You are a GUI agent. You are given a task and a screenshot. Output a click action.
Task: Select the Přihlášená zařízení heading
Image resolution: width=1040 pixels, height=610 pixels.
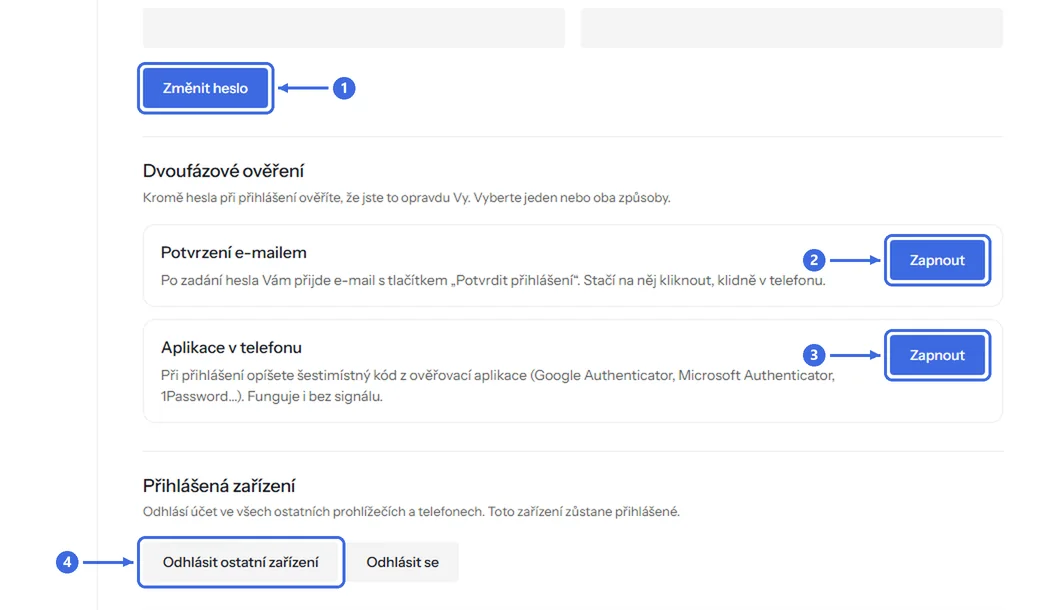point(219,486)
